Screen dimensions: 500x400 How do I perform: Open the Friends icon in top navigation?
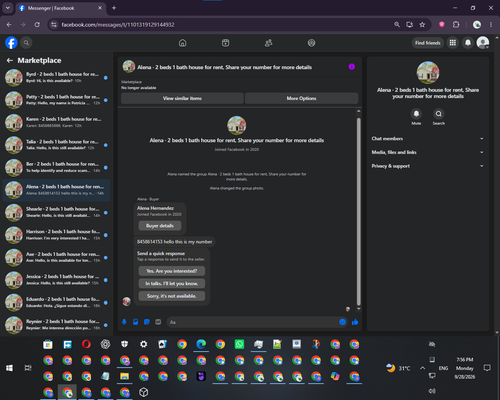(269, 43)
